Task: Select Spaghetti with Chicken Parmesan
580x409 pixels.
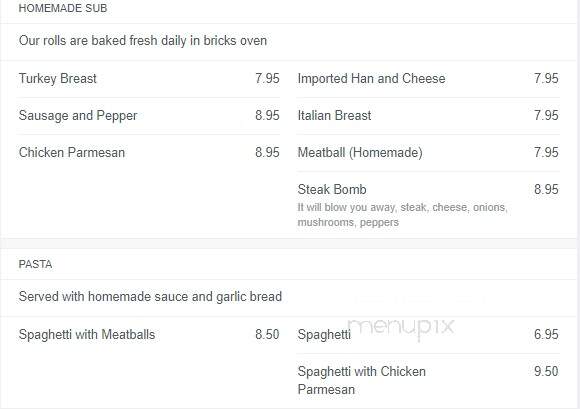Action: click(x=362, y=380)
